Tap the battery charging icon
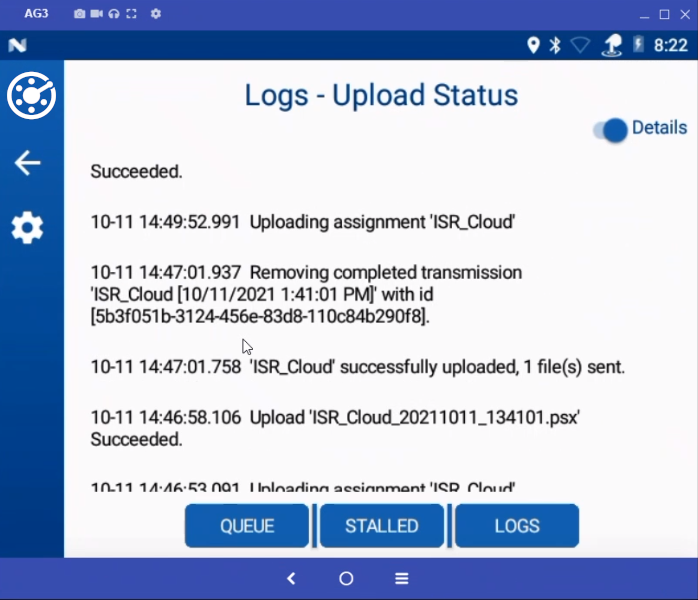Image resolution: width=698 pixels, height=600 pixels. click(x=638, y=45)
